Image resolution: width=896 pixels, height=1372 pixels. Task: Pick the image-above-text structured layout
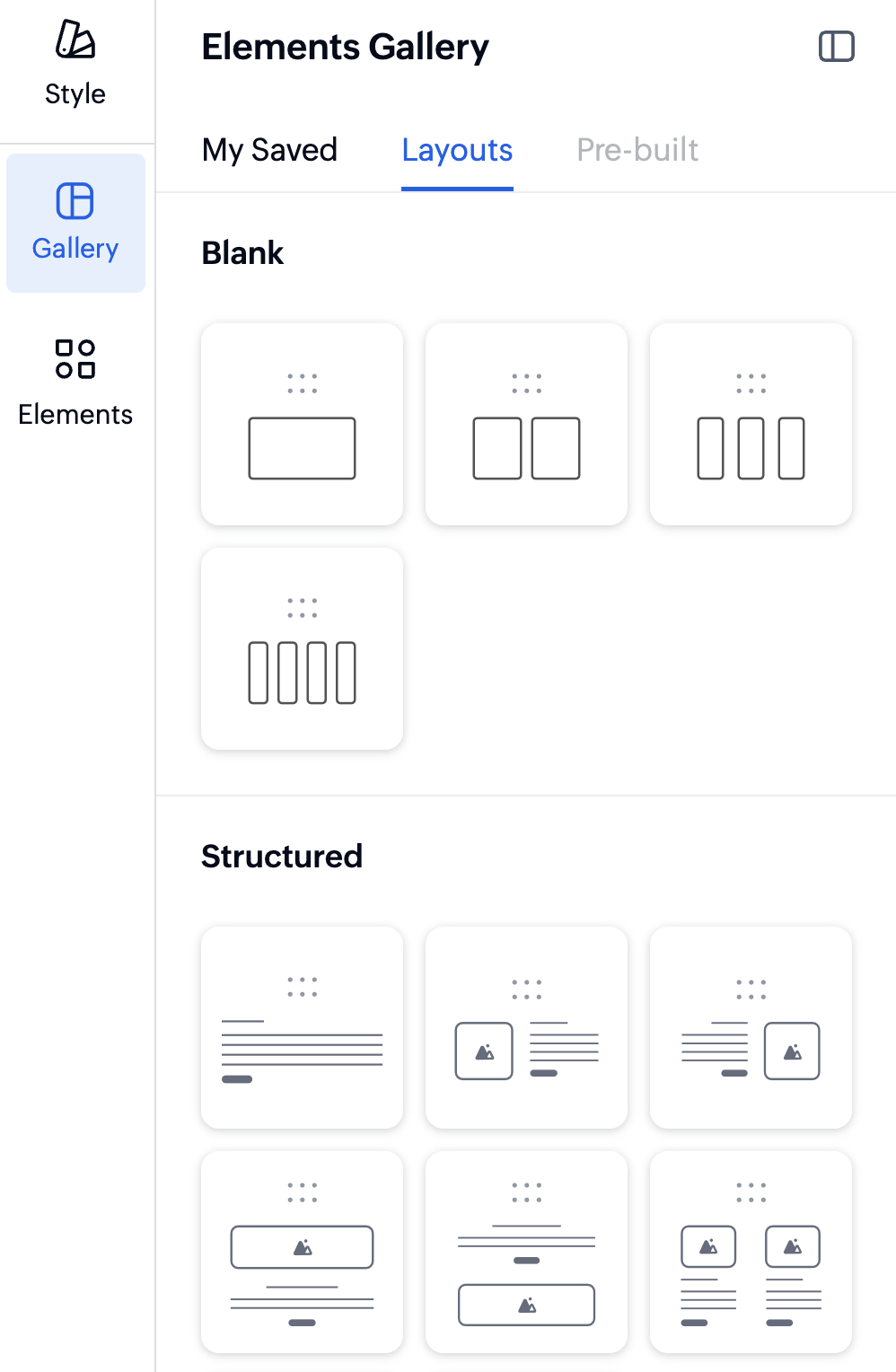pos(302,1252)
